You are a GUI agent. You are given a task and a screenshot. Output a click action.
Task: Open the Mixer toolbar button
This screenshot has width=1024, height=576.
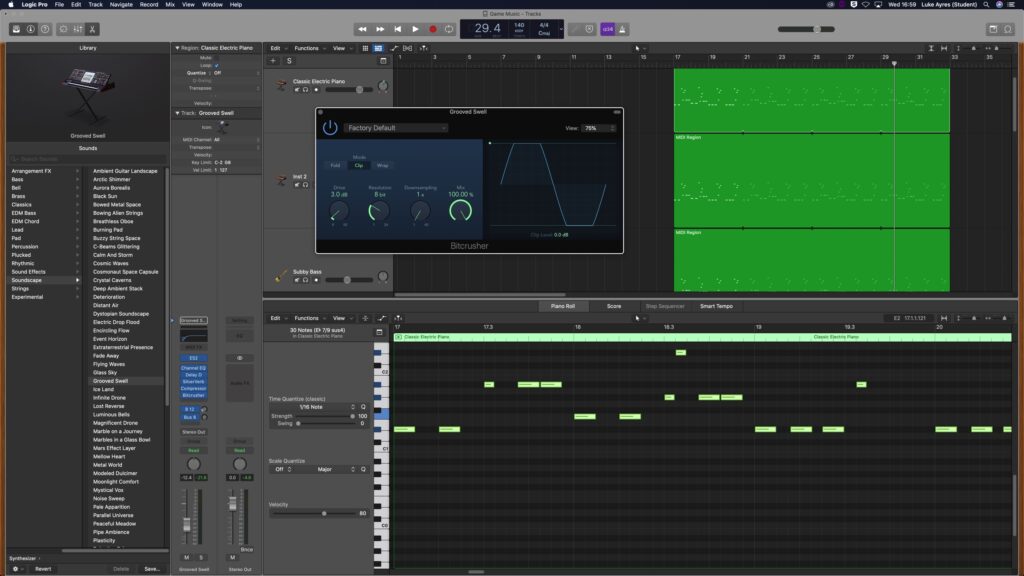click(78, 29)
